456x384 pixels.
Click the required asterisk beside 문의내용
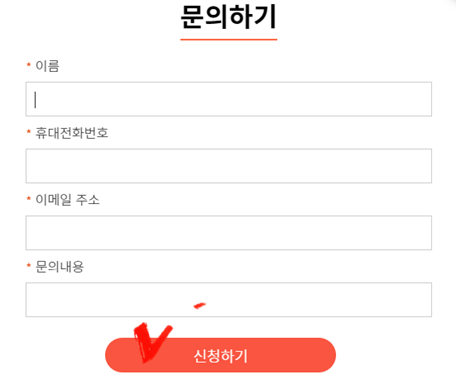[29, 265]
